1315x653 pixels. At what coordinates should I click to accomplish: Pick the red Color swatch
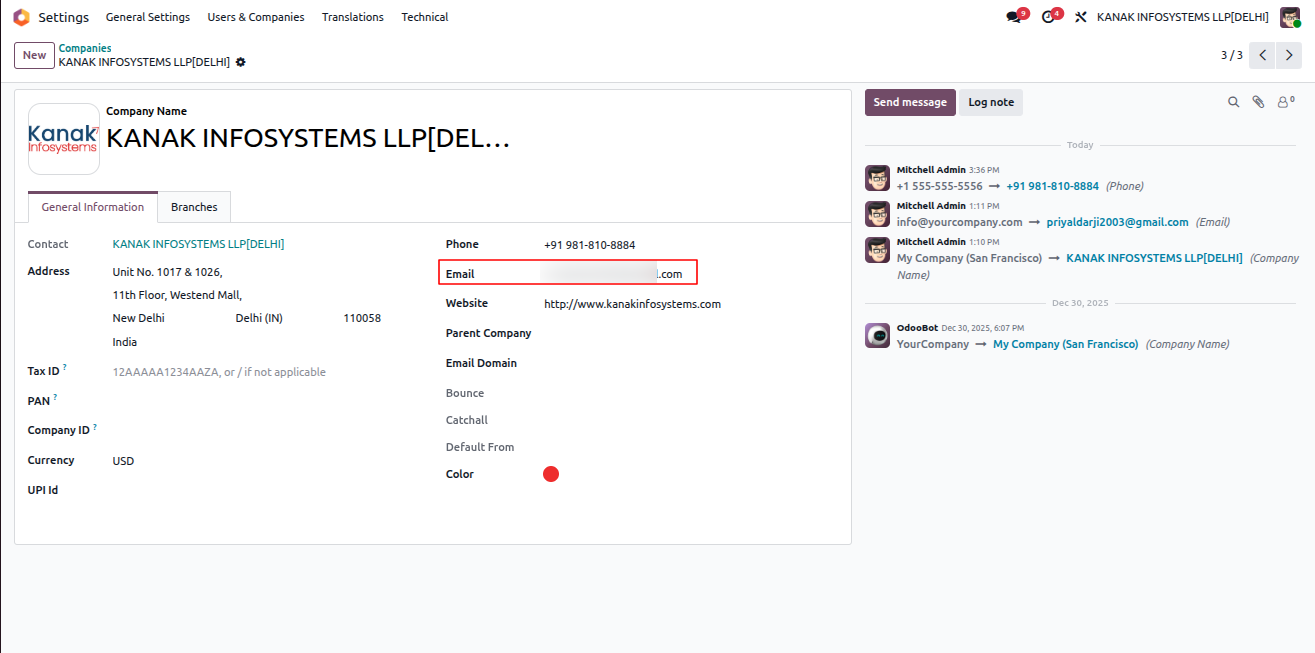[x=551, y=474]
